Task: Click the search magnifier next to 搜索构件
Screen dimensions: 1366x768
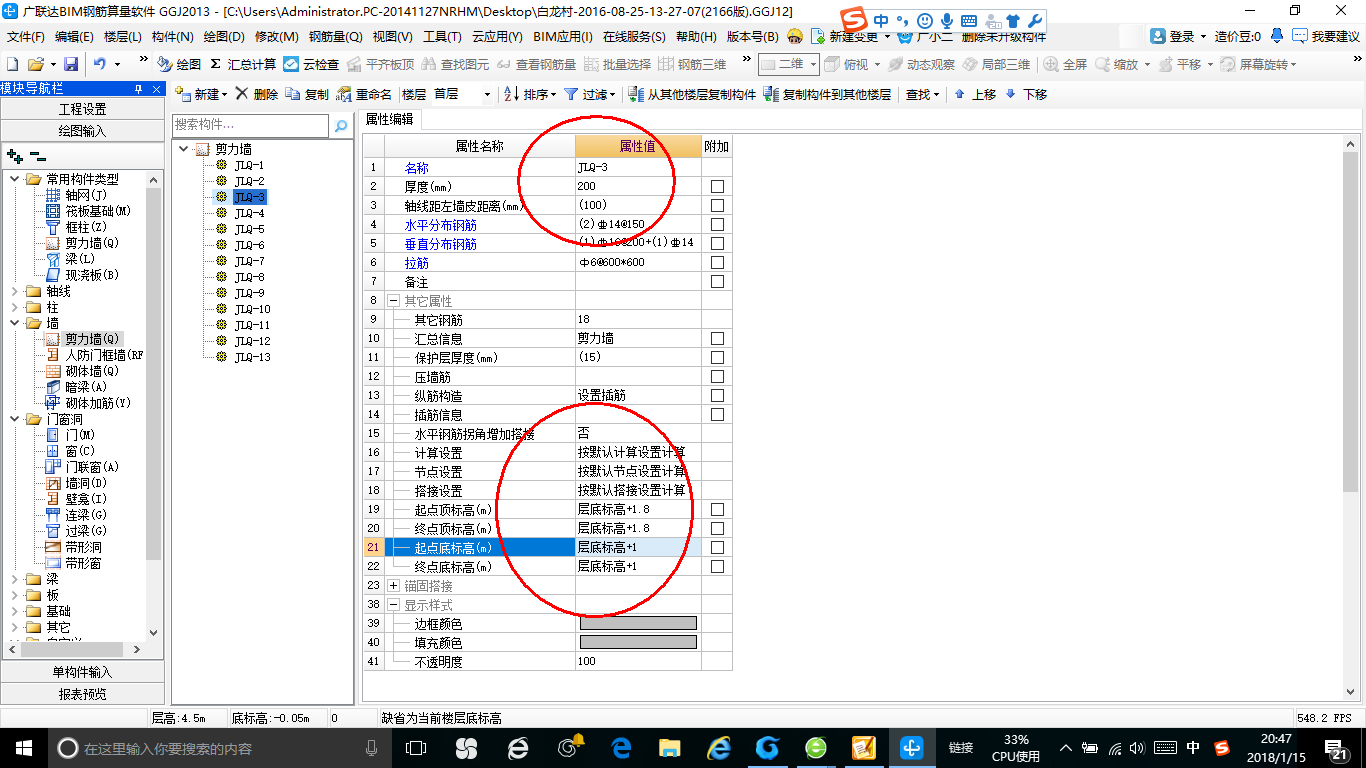Action: point(341,126)
